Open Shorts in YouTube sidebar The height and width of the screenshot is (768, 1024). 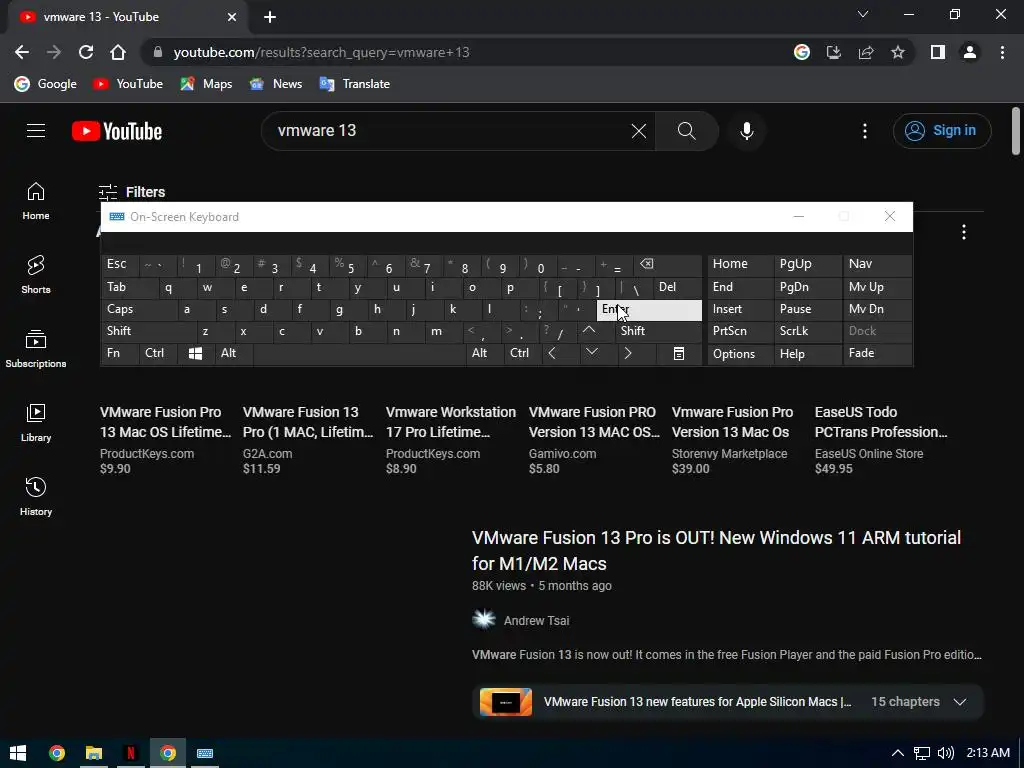coord(36,275)
